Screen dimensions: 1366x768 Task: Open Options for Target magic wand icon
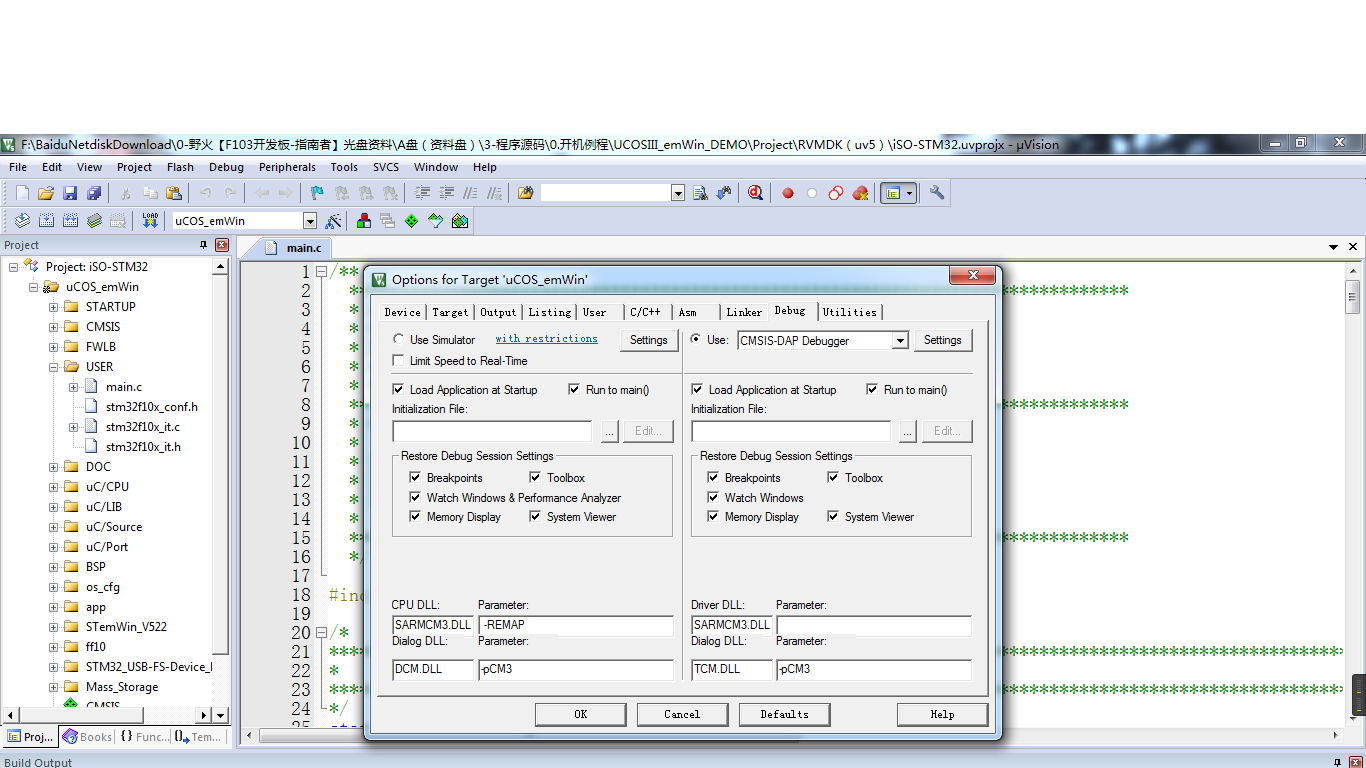click(x=334, y=221)
